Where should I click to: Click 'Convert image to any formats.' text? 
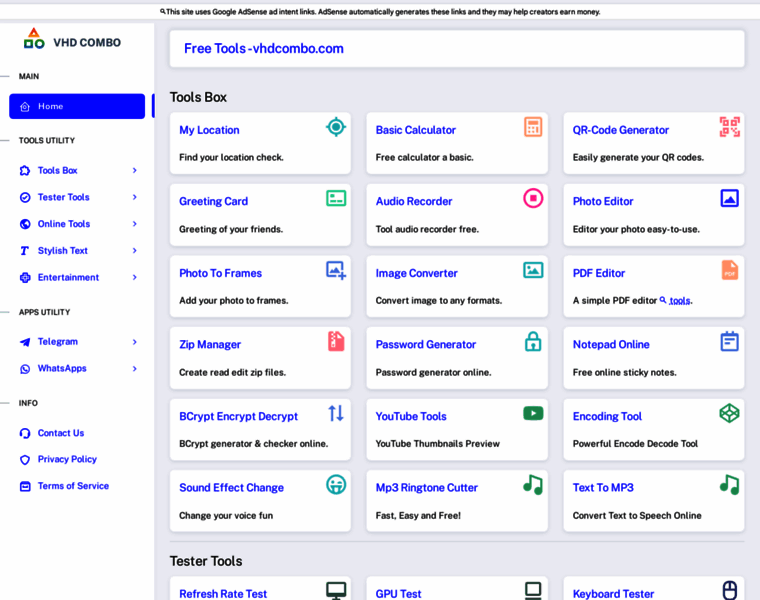pyautogui.click(x=439, y=300)
